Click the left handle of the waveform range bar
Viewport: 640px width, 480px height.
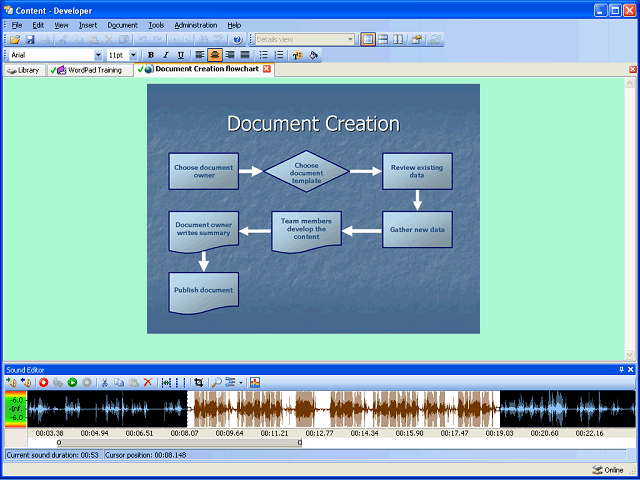(59, 443)
